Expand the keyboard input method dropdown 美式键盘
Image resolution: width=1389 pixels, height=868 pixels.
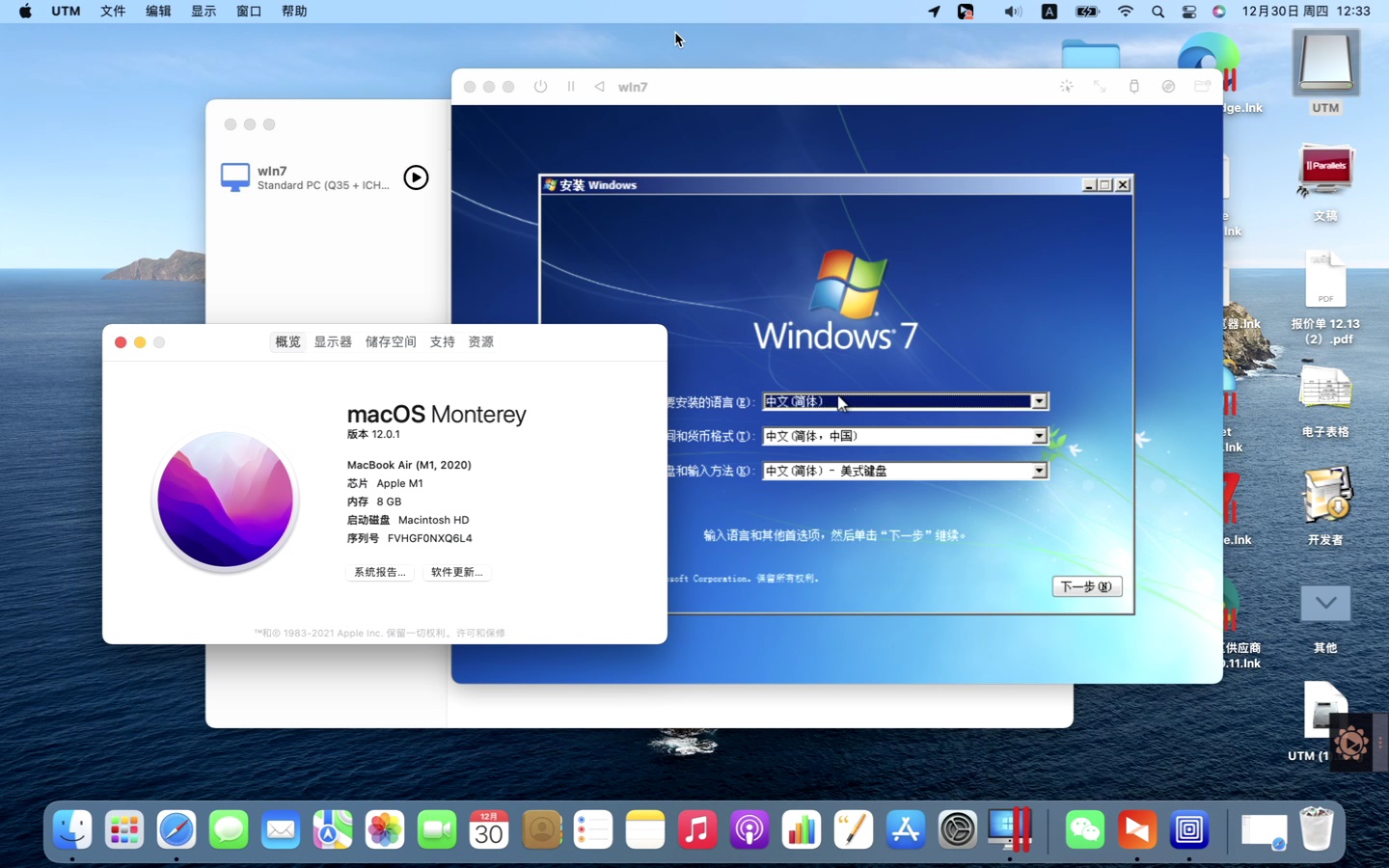[1039, 471]
